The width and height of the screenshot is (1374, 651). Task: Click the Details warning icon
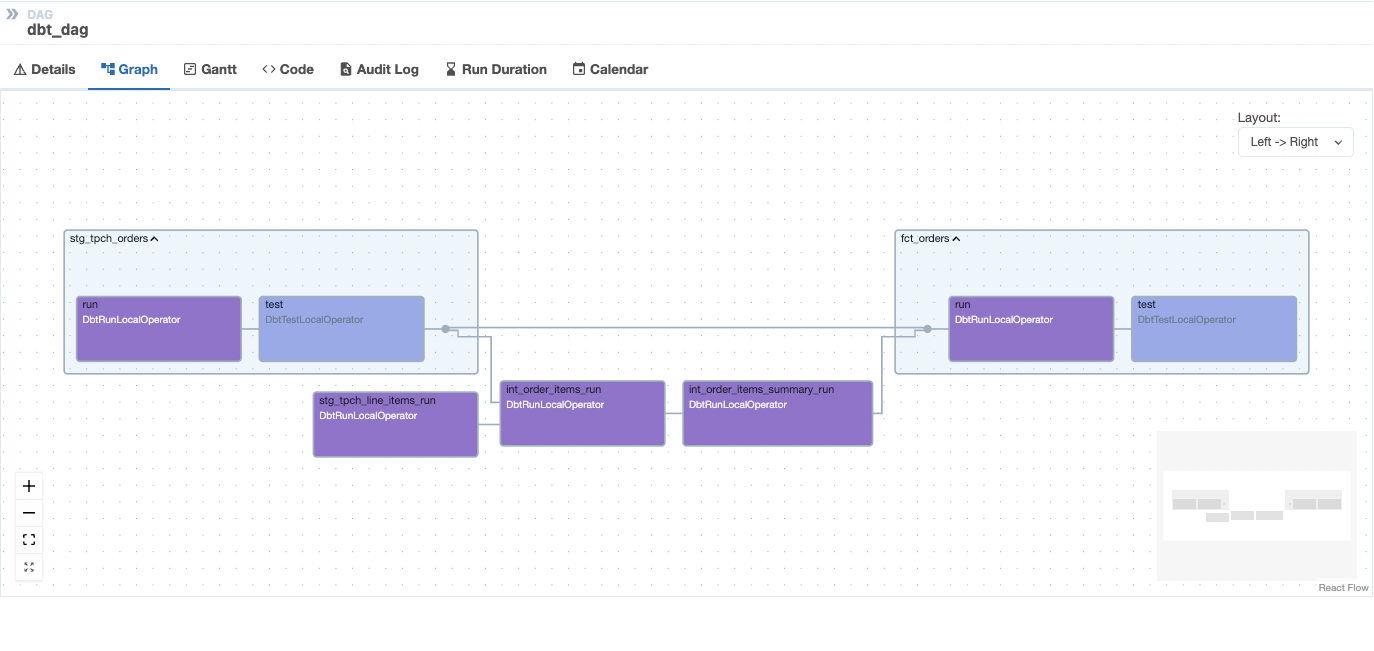(21, 68)
